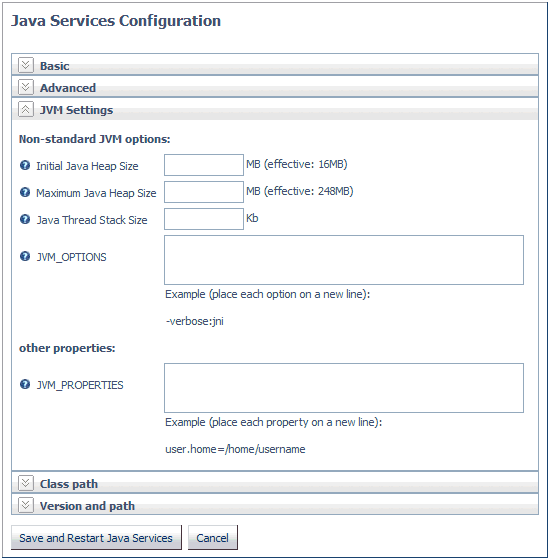Open the Advanced section header
The width and height of the screenshot is (549, 559).
[x=275, y=87]
